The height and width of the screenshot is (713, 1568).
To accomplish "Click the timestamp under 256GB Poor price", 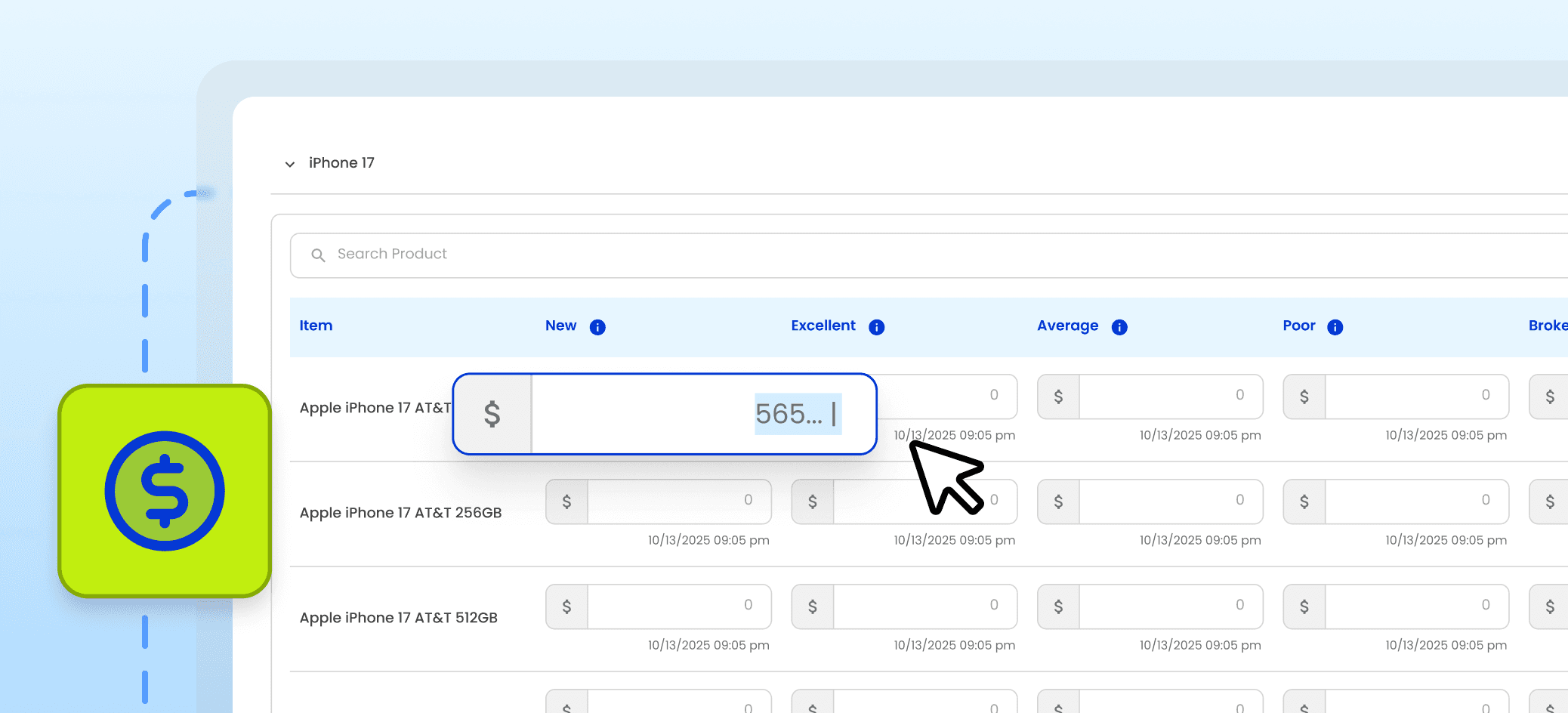I will [x=1446, y=540].
